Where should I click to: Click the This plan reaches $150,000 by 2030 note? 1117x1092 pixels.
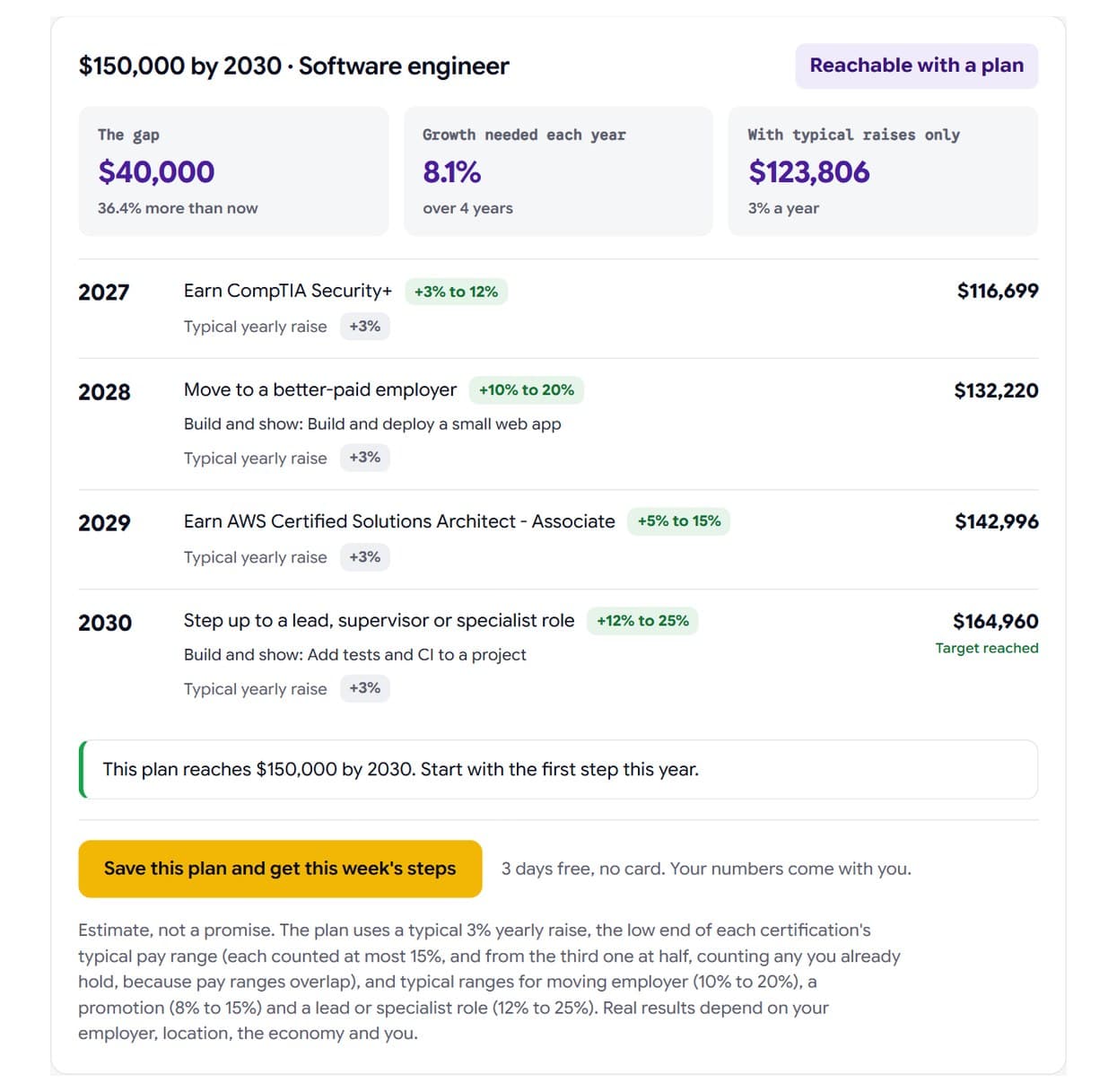click(x=558, y=769)
